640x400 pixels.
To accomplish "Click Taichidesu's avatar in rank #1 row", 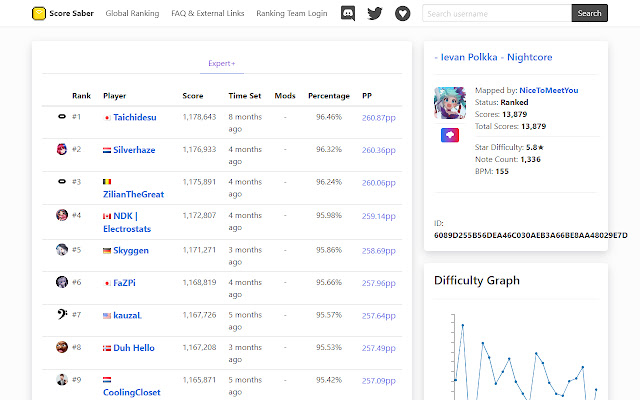I will click(x=62, y=117).
